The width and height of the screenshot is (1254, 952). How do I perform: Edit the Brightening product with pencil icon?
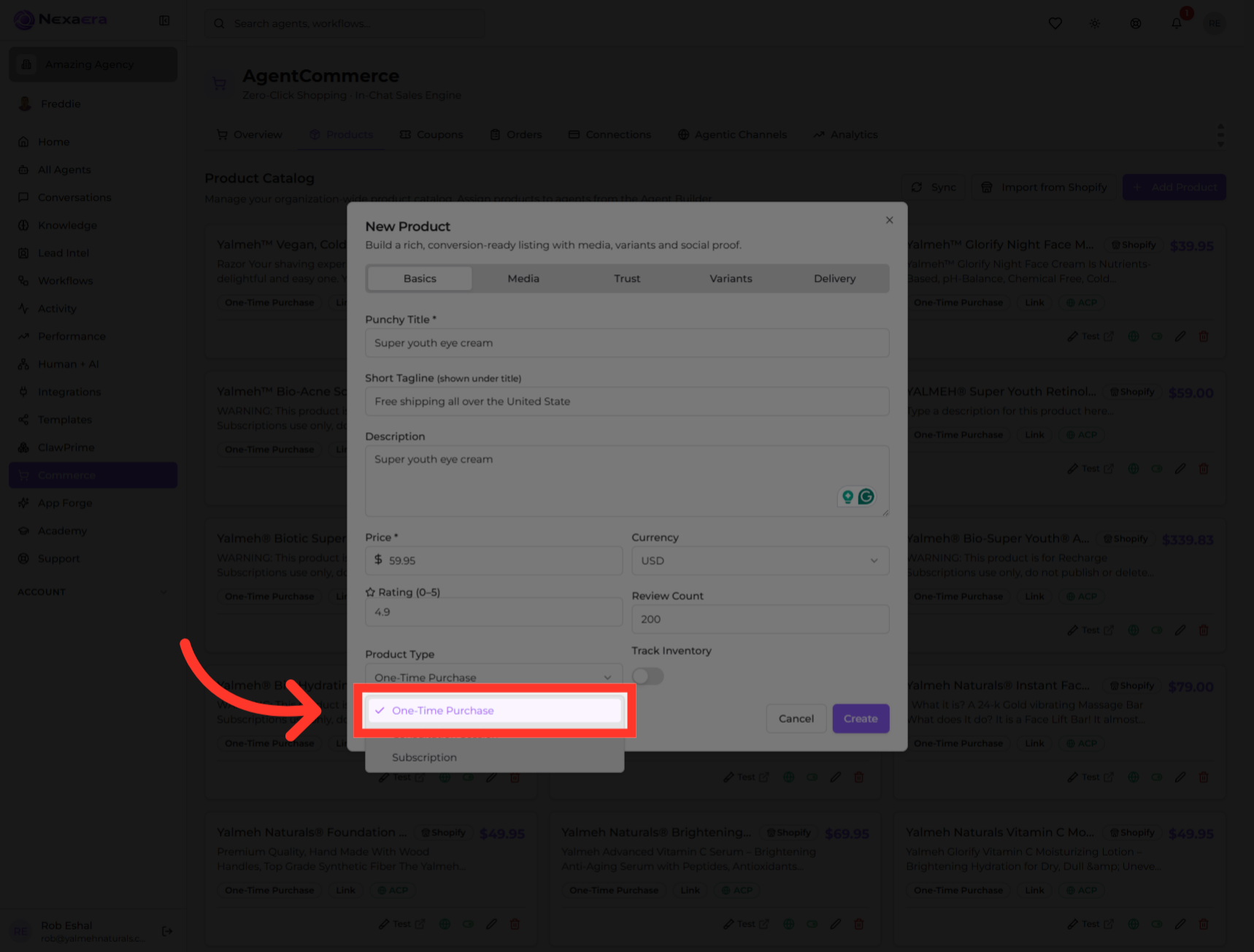(836, 924)
